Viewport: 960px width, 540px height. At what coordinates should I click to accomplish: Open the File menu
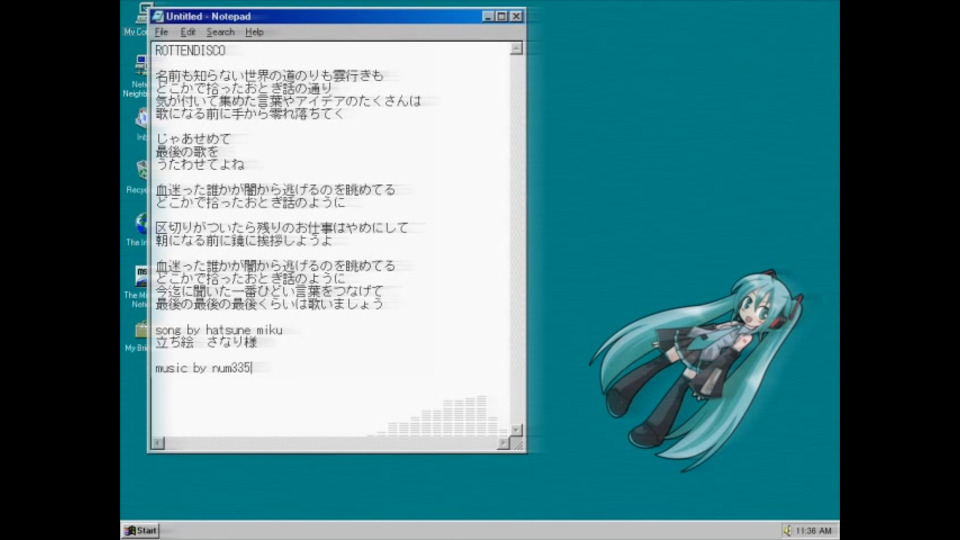[161, 32]
